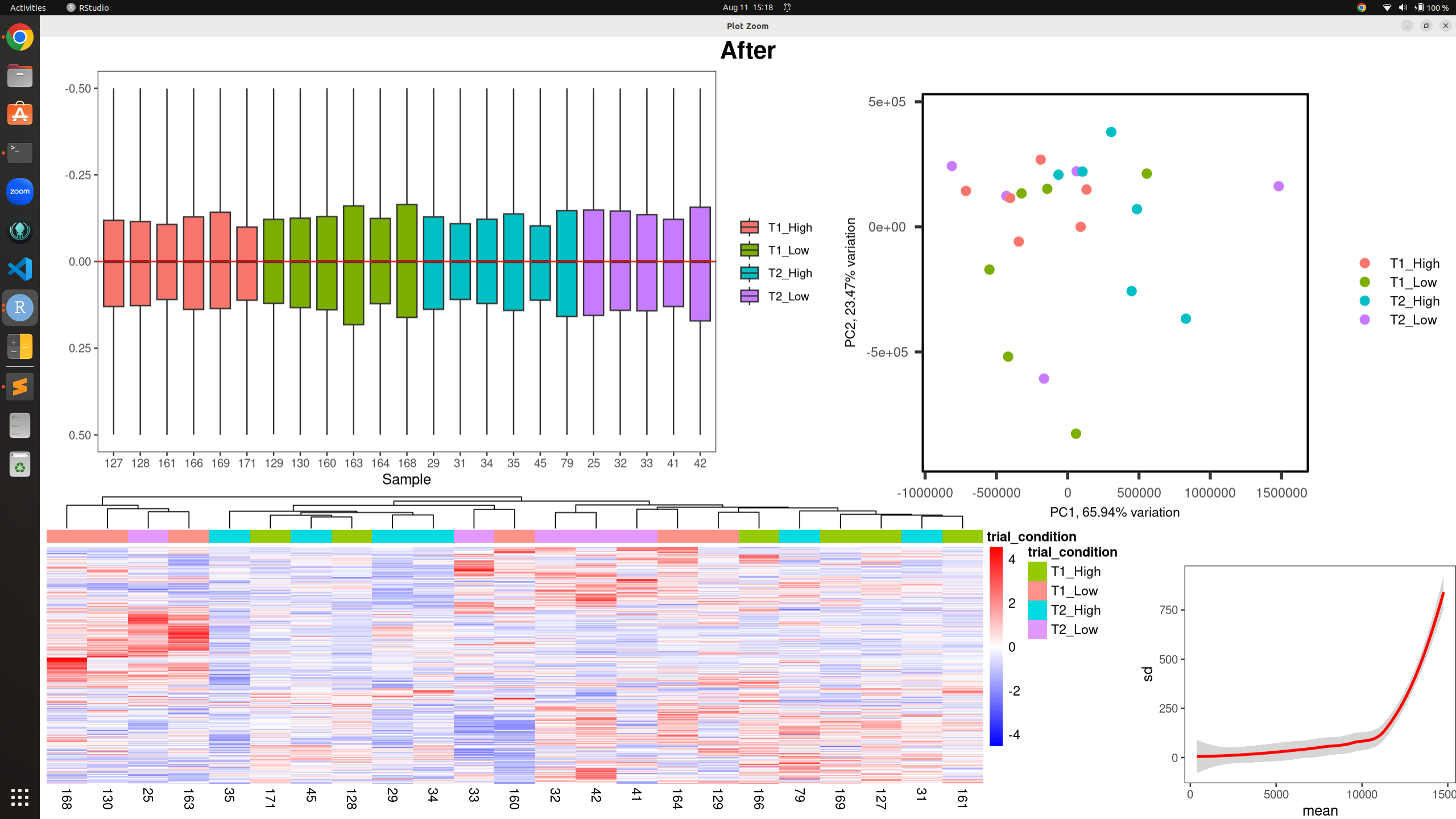Click the PC2, 23.47% variation label

(850, 282)
